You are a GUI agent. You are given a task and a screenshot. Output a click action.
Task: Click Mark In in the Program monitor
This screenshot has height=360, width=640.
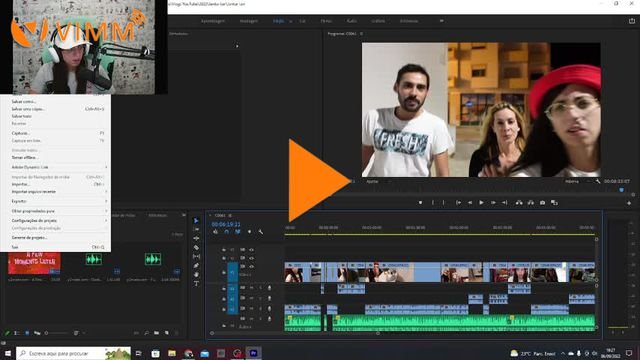pyautogui.click(x=433, y=202)
